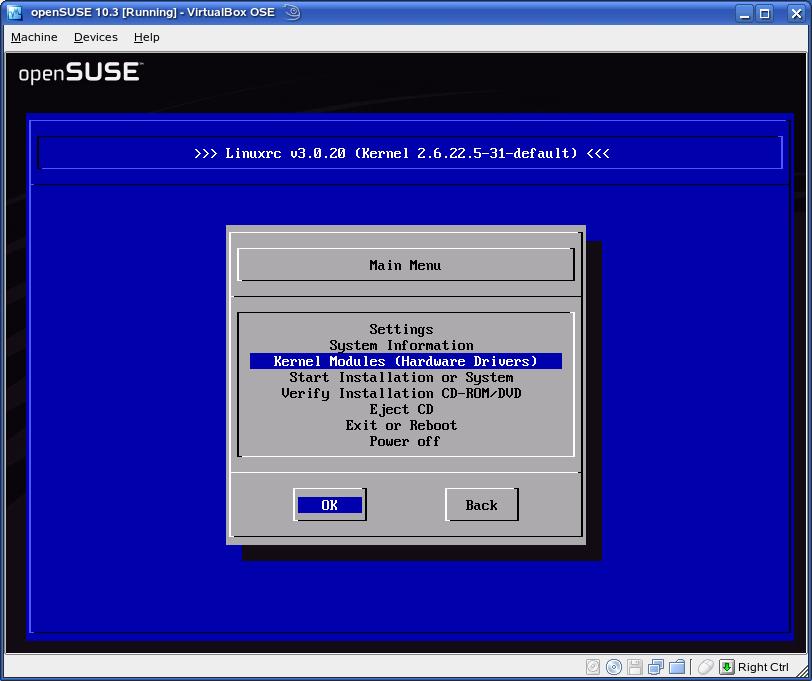Click the openSUSE logo

coord(81,73)
